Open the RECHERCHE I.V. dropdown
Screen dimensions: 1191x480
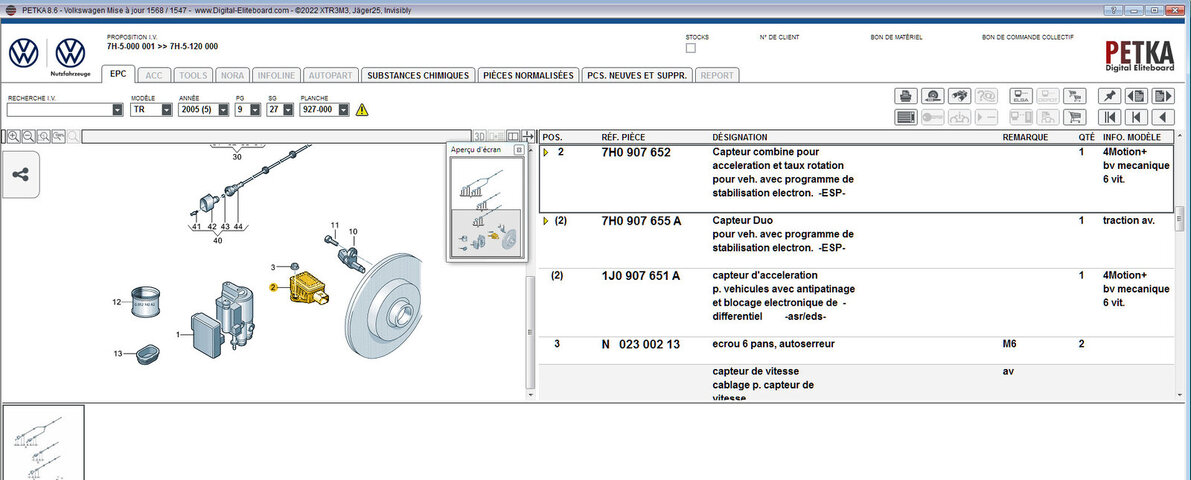[117, 110]
